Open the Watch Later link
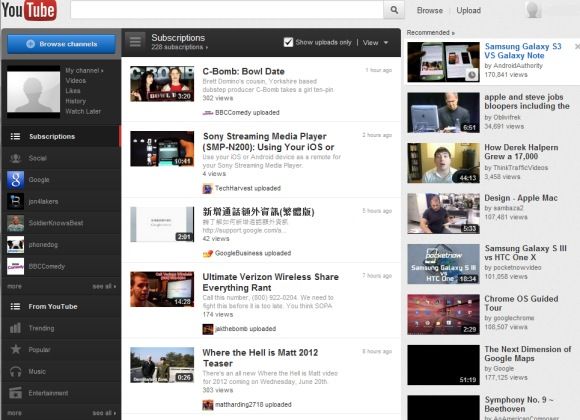The height and width of the screenshot is (420, 580). (x=83, y=111)
